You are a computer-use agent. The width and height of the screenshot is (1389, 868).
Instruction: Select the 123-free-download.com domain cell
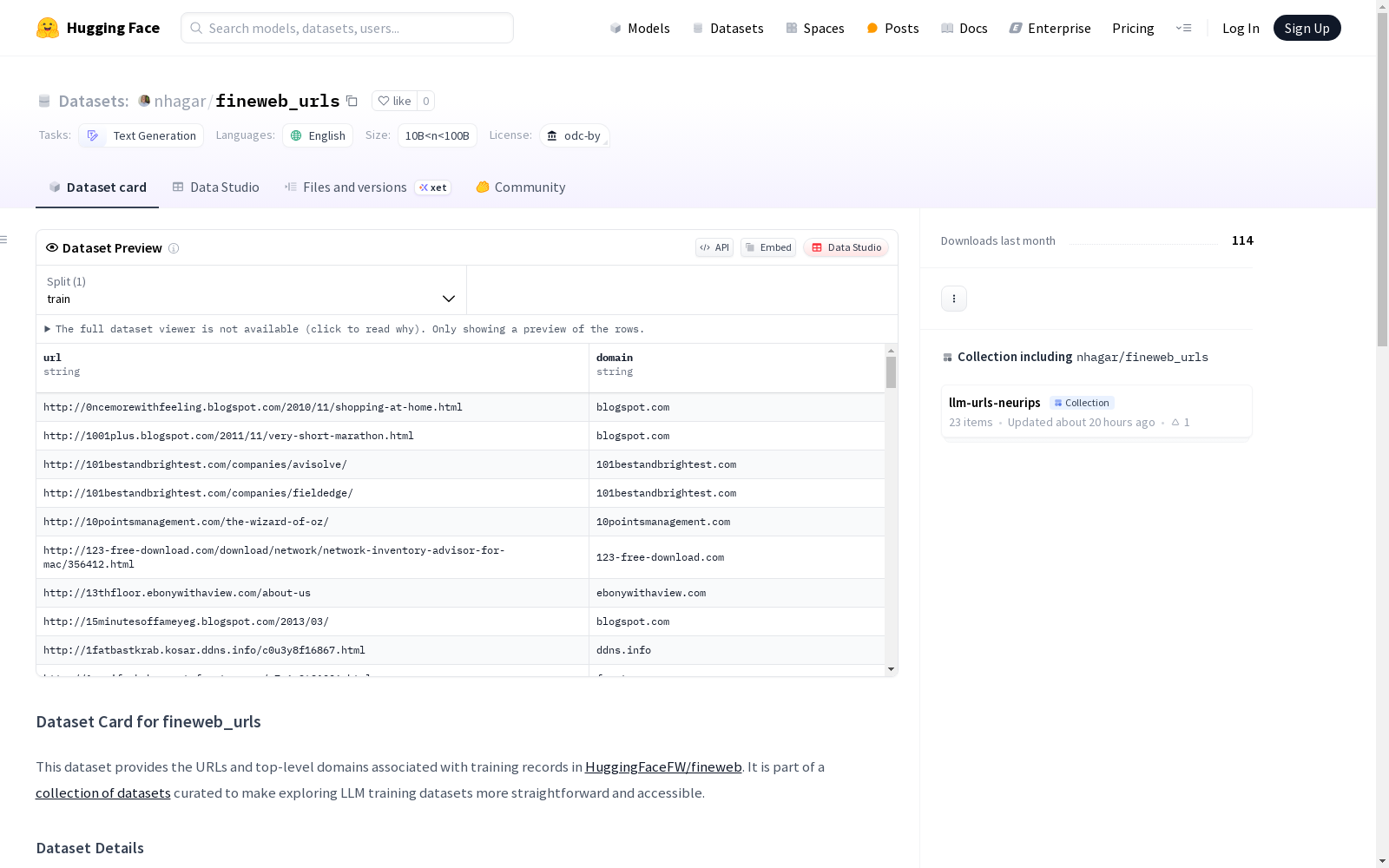point(737,557)
